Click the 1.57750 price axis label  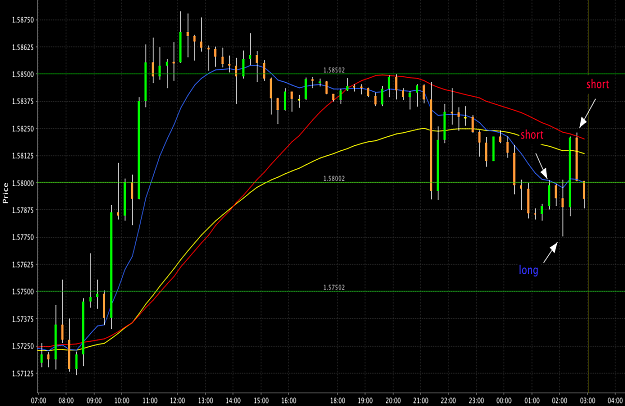[x=23, y=237]
